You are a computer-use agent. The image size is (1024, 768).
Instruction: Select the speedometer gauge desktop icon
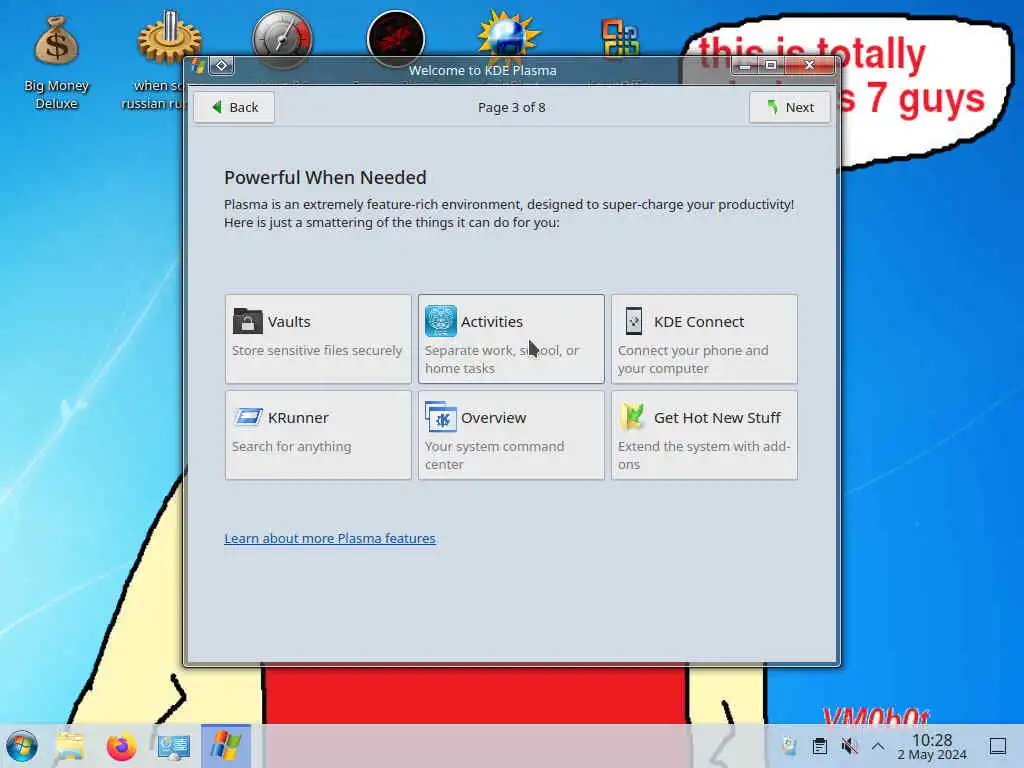coord(282,39)
